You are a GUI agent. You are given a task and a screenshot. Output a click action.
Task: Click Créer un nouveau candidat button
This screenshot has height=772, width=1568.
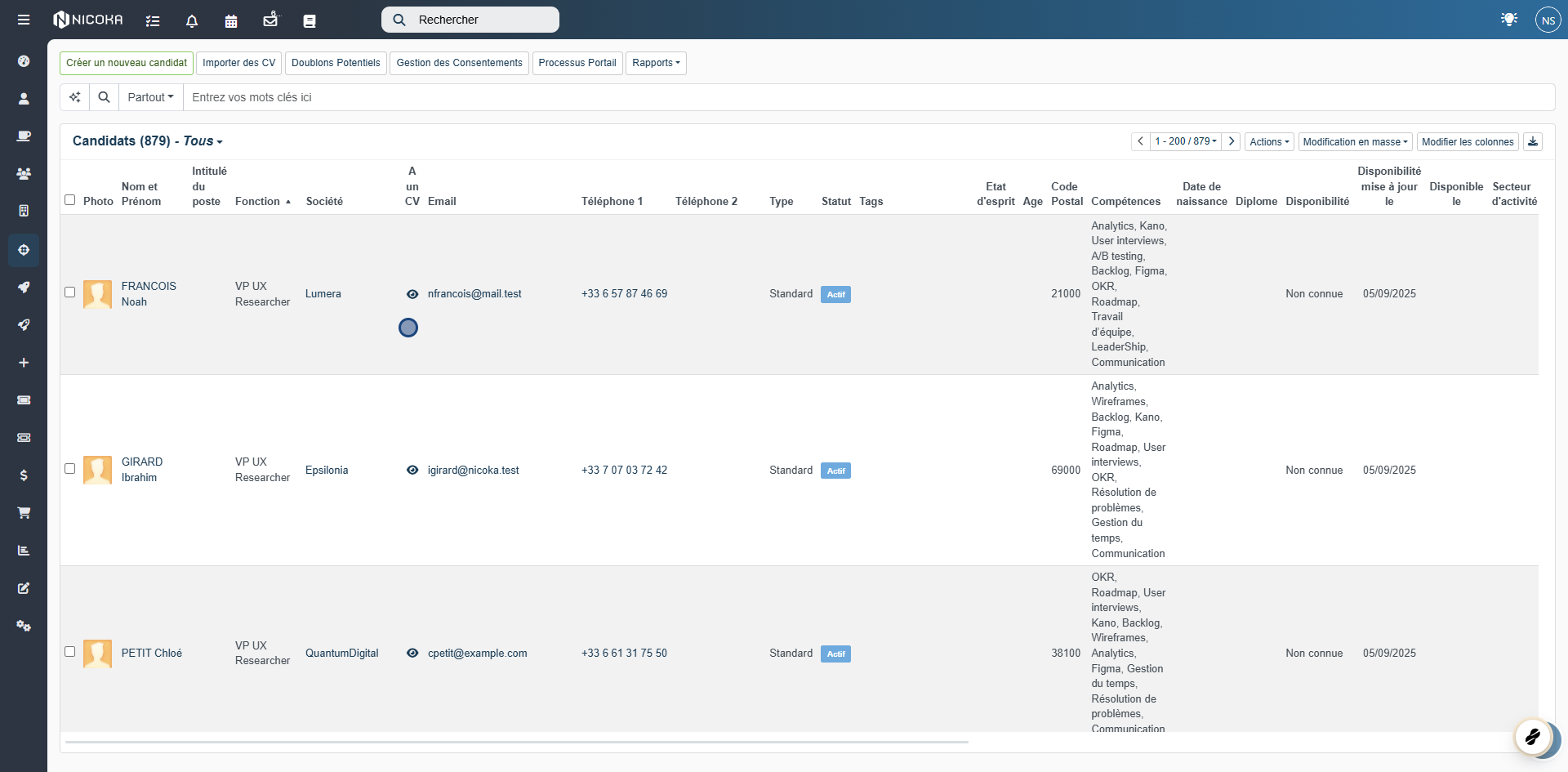127,63
